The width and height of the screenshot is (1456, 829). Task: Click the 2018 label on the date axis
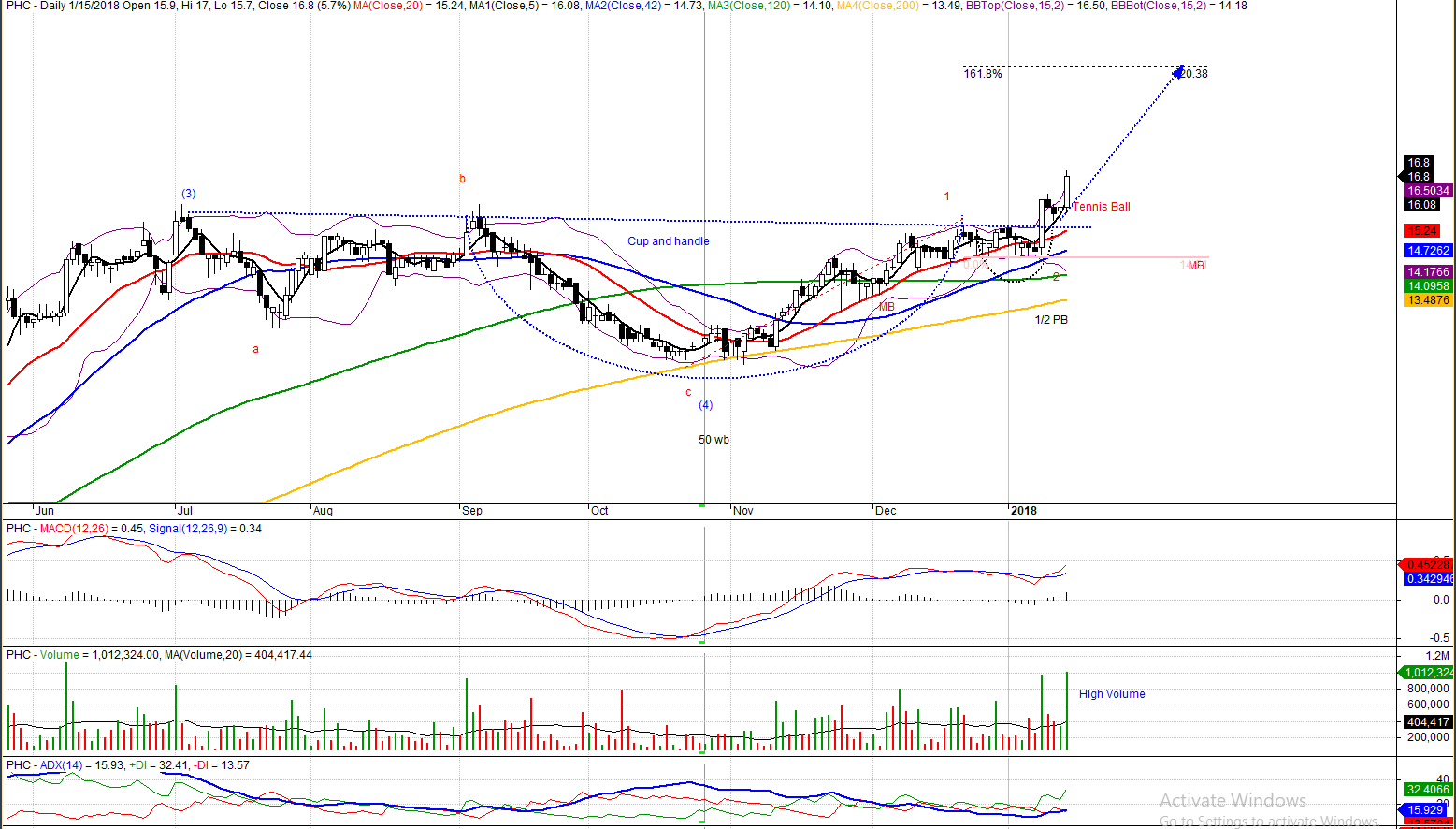(x=1023, y=511)
